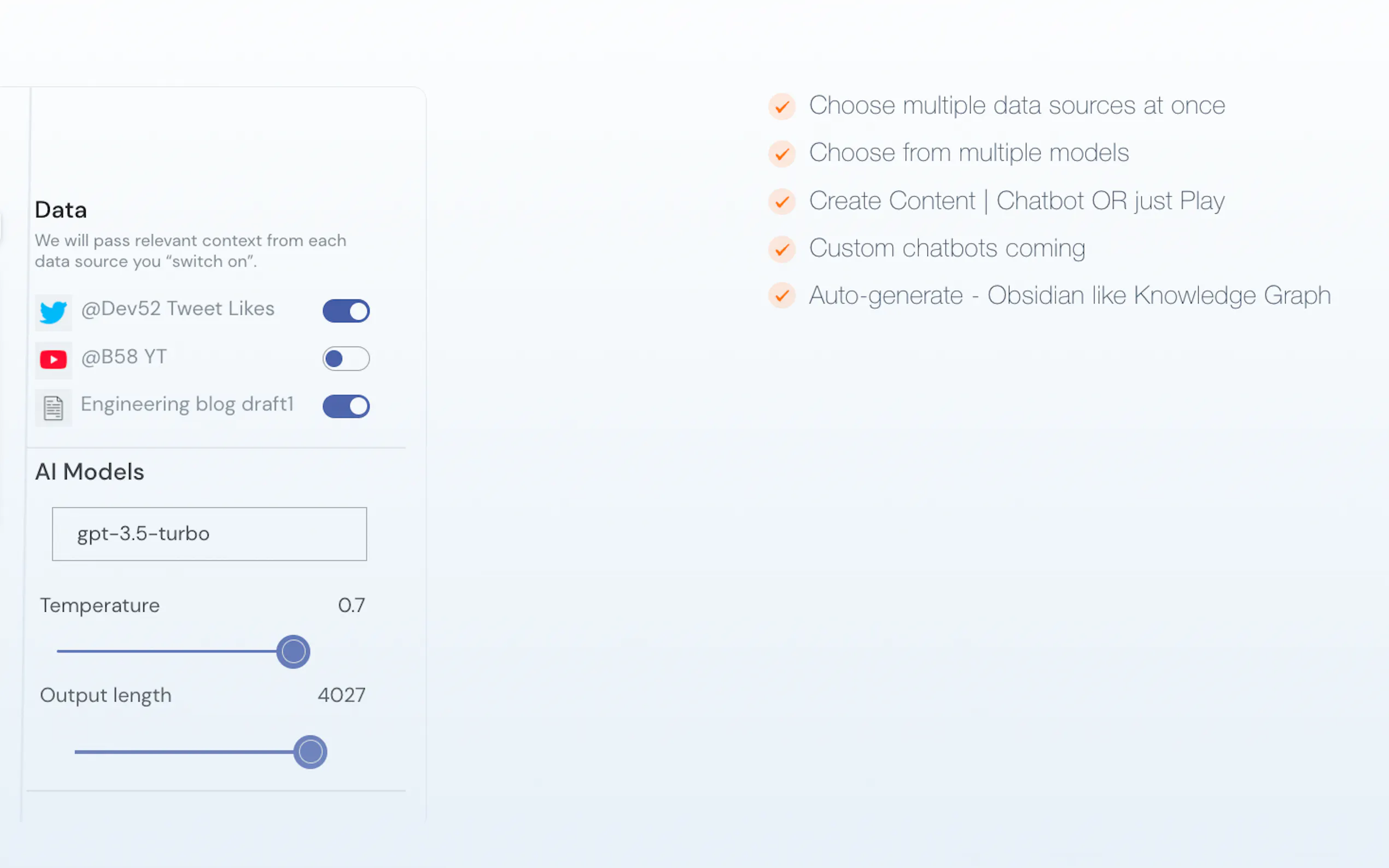The image size is (1389, 868).
Task: Click checkmark beside Auto-generate Knowledge Graph
Action: pyautogui.click(x=781, y=296)
